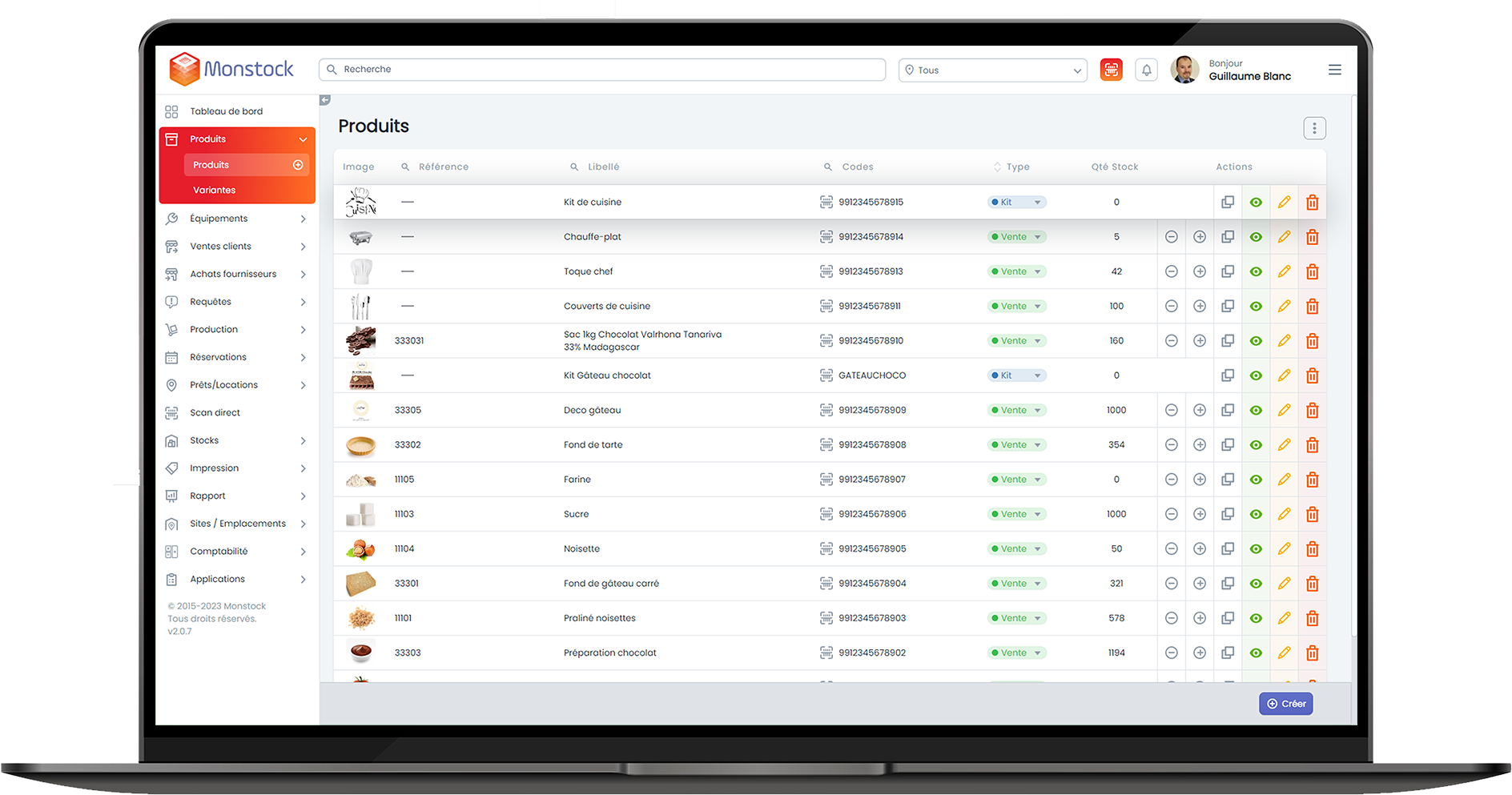Decrease stock for Sucre
Viewport: 1512px width, 795px height.
(x=1171, y=514)
